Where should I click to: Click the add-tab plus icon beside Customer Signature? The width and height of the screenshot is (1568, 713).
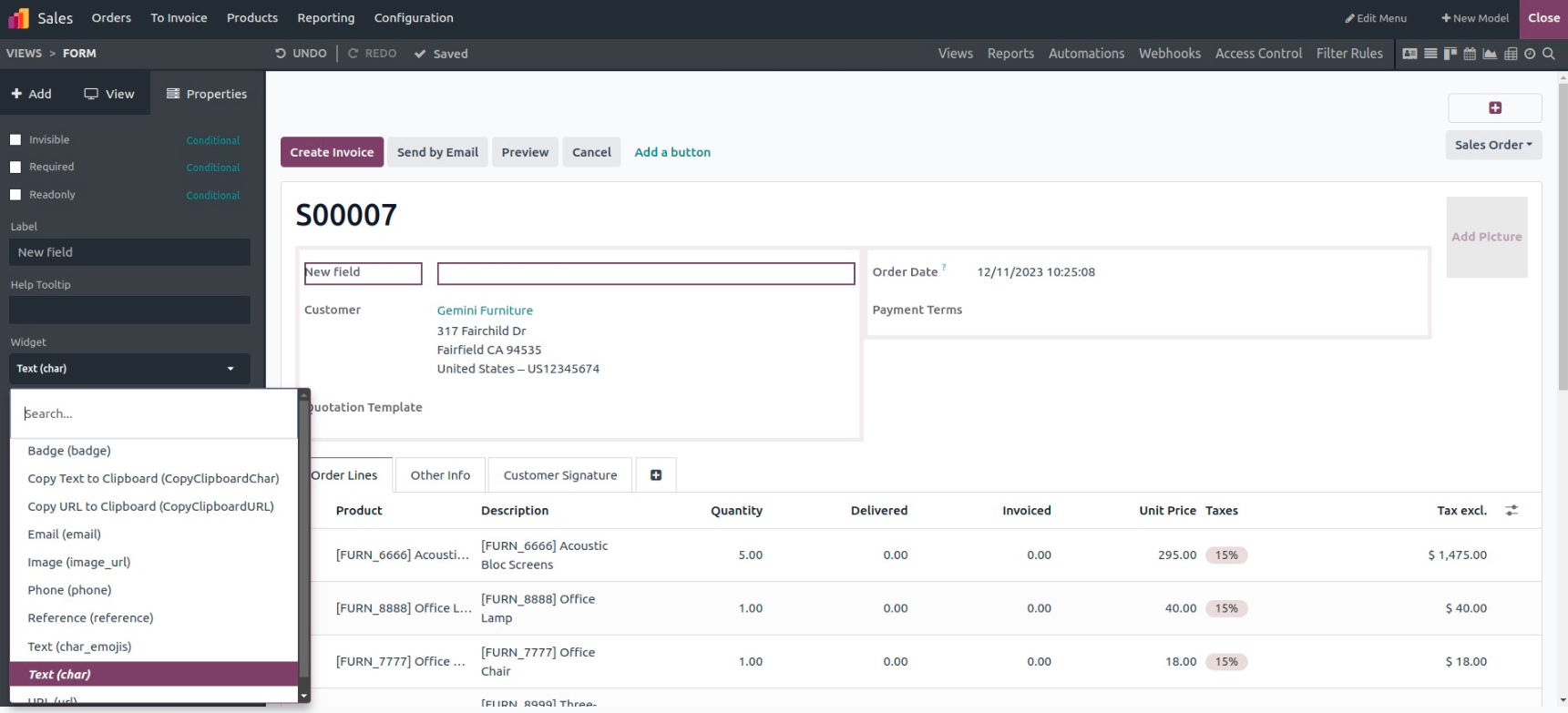pyautogui.click(x=656, y=475)
